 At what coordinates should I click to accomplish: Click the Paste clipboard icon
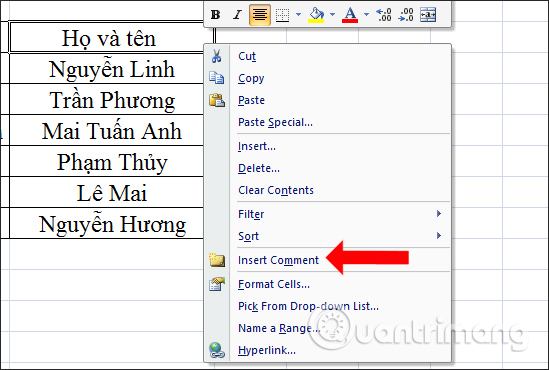(217, 100)
